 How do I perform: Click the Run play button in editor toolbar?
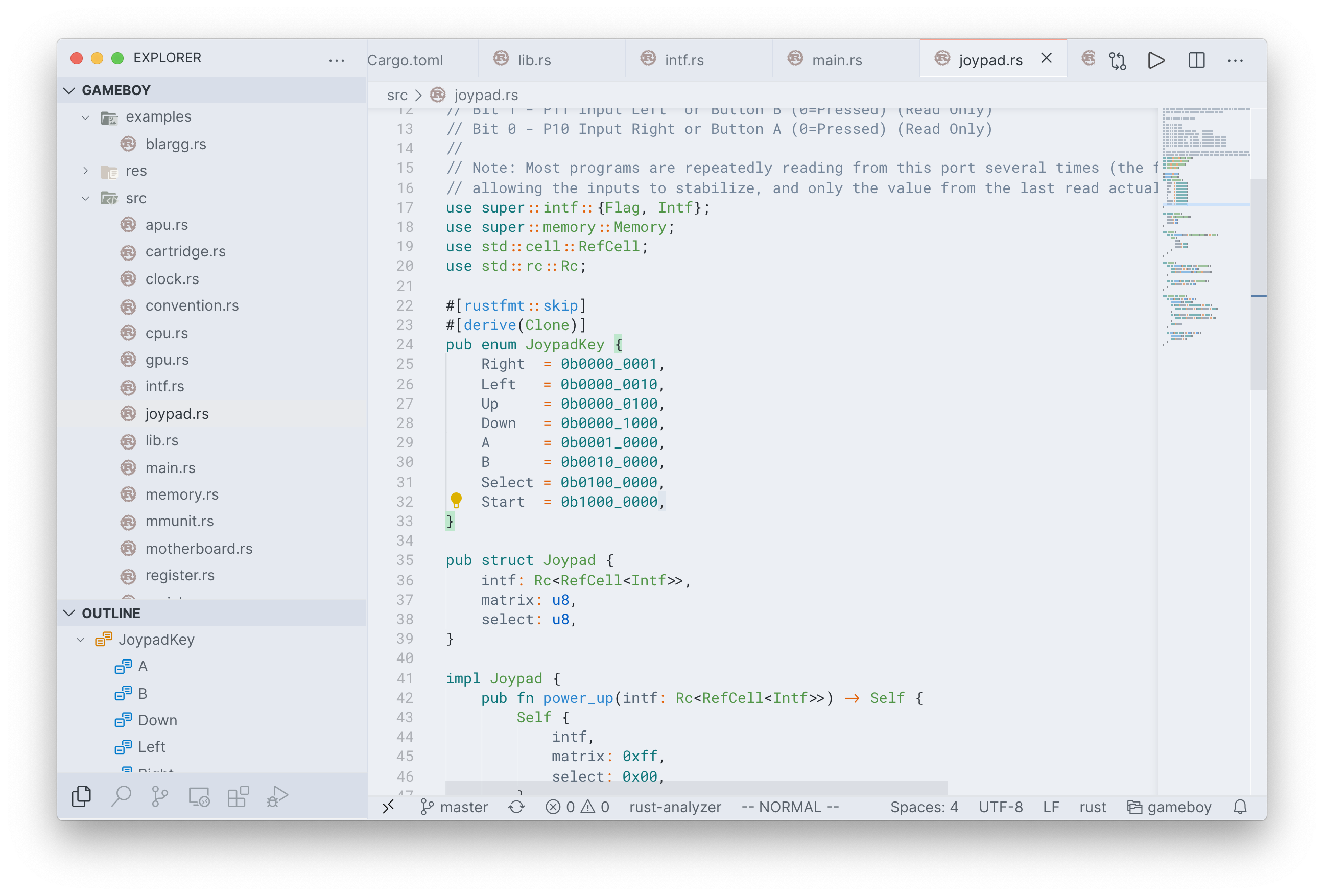pyautogui.click(x=1156, y=60)
